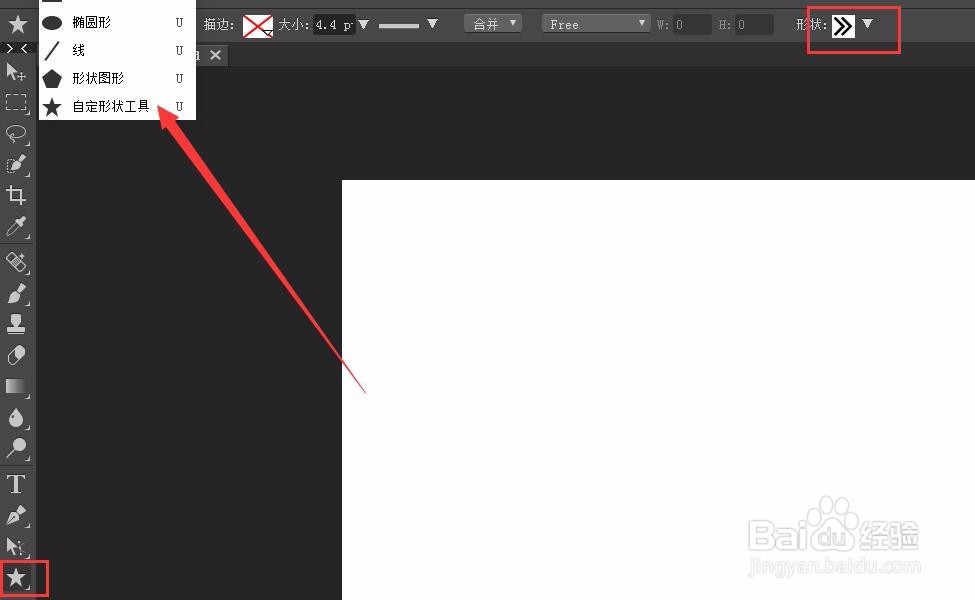
Task: Select the Type text tool
Action: click(x=16, y=484)
